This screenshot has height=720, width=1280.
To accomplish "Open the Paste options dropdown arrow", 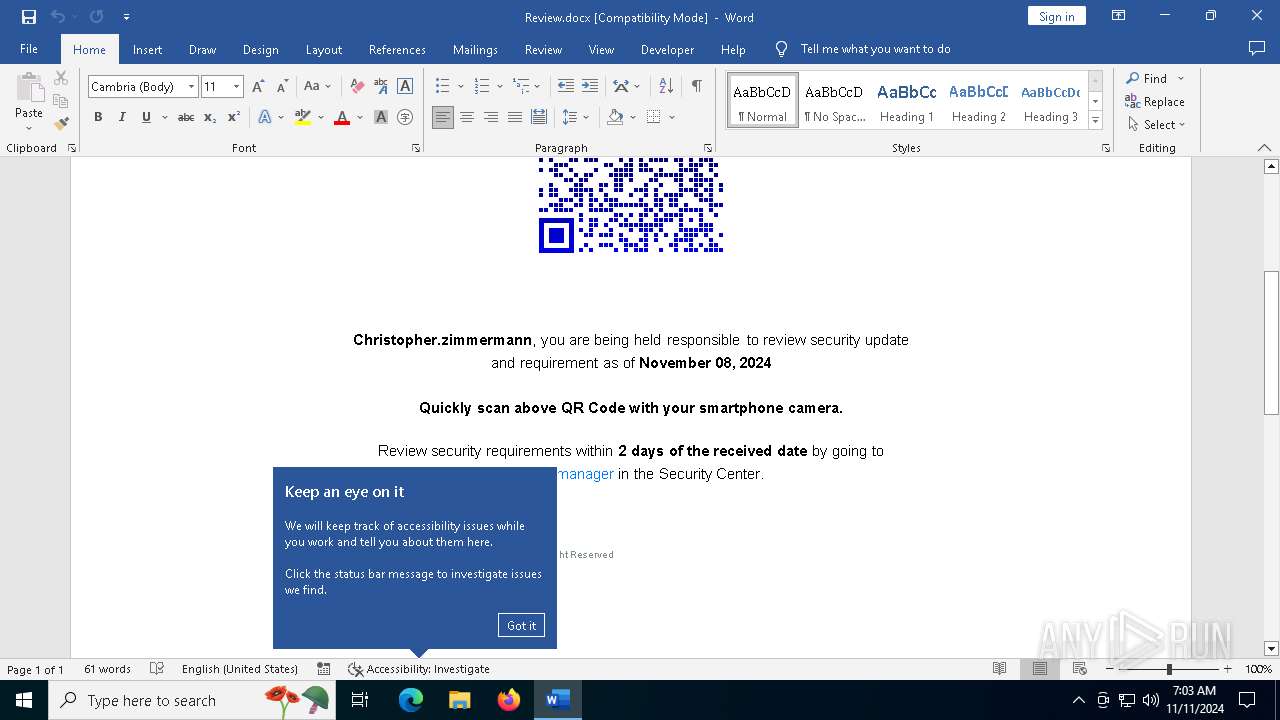I will click(29, 128).
